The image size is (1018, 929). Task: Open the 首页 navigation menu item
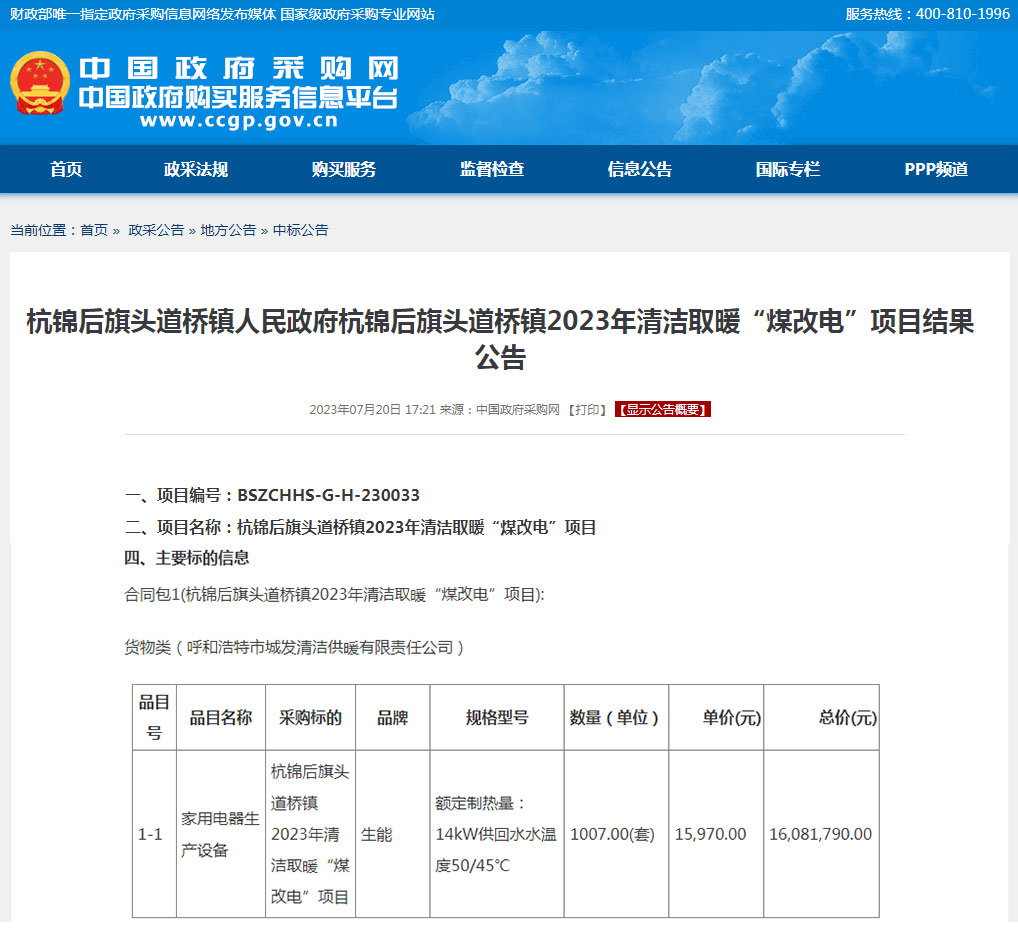(x=66, y=170)
